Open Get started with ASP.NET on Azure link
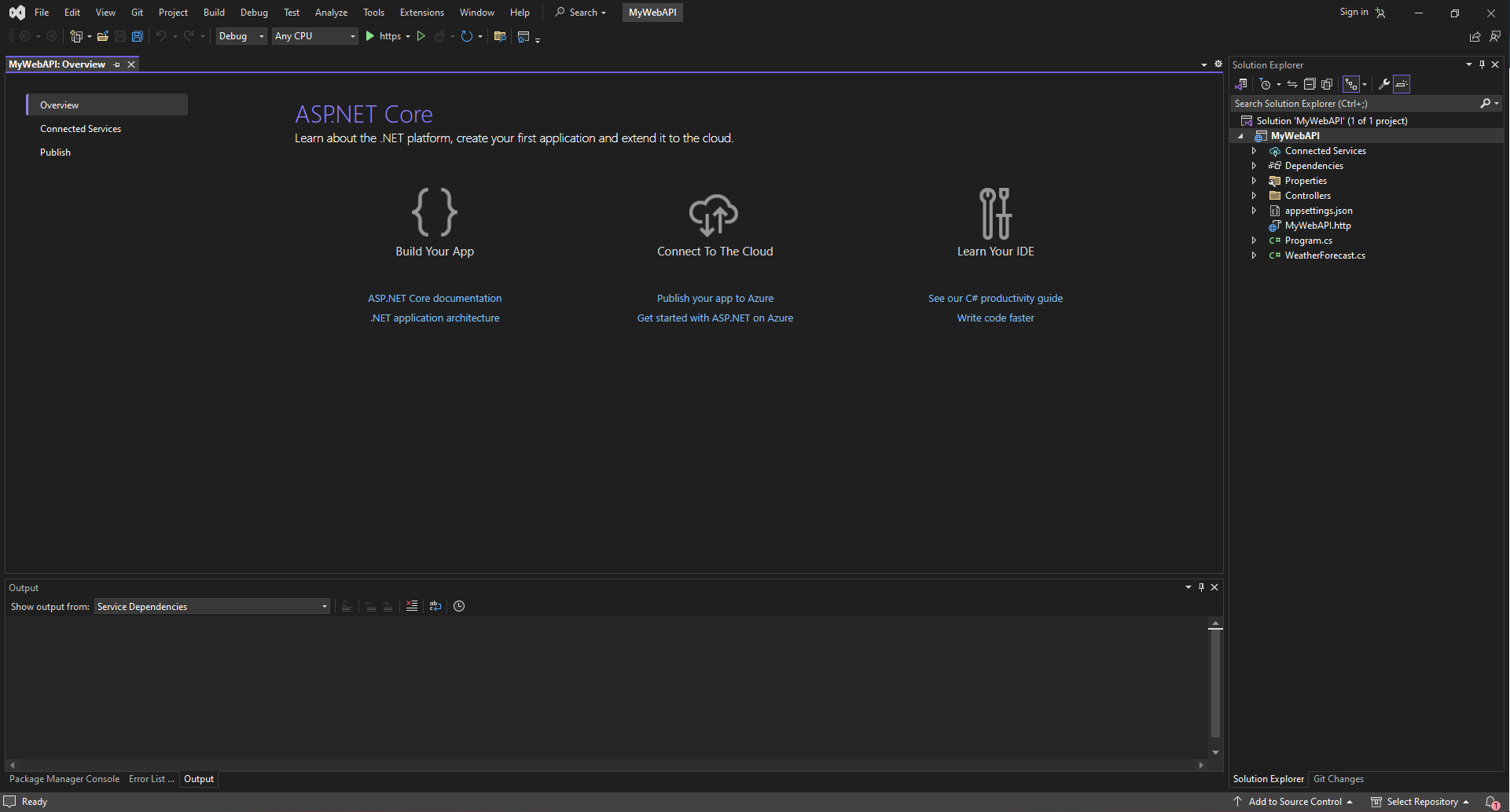The height and width of the screenshot is (812, 1510). pos(715,318)
